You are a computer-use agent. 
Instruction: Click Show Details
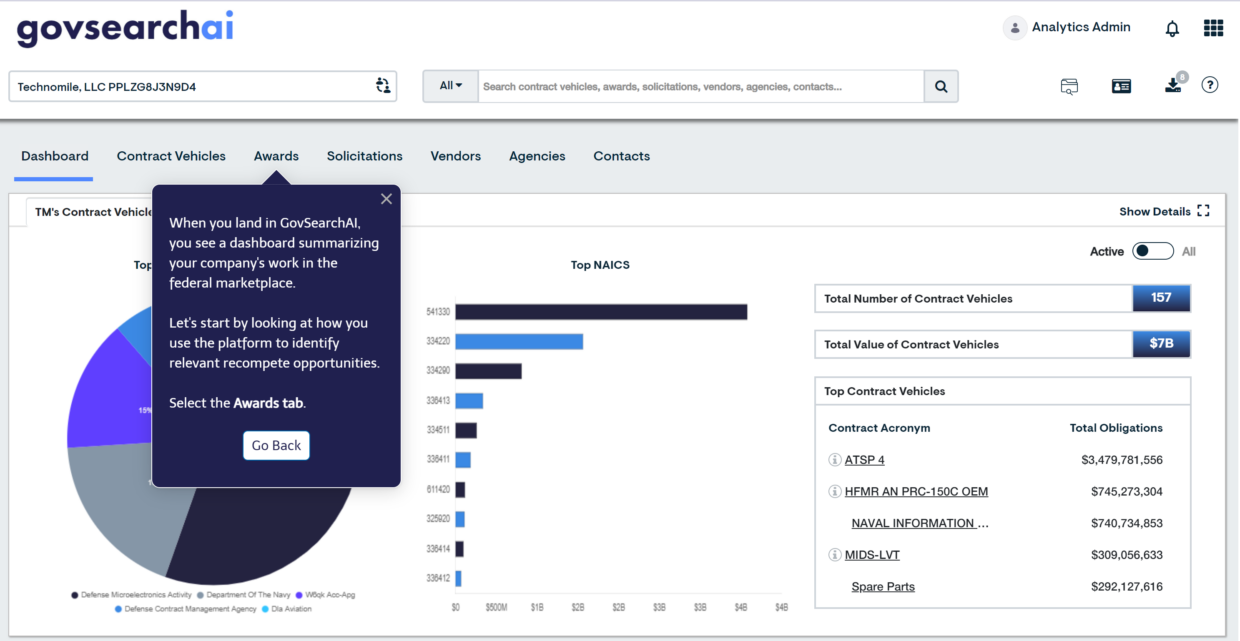click(1155, 211)
